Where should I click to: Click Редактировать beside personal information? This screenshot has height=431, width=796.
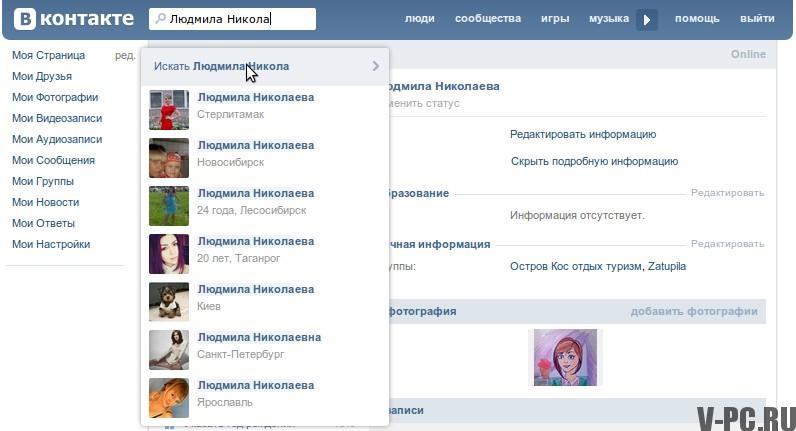(x=727, y=244)
